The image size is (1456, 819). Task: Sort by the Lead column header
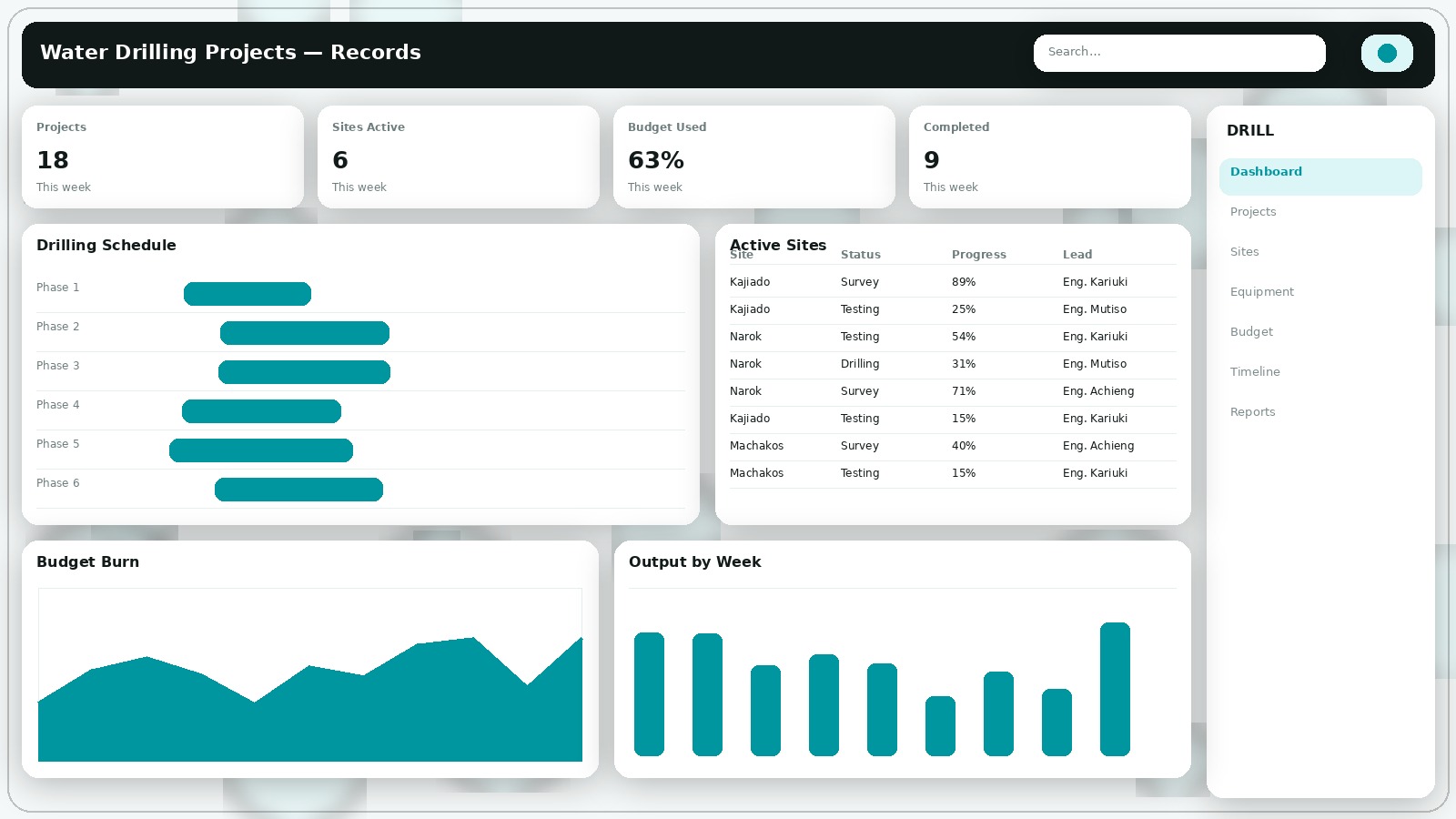coord(1077,255)
